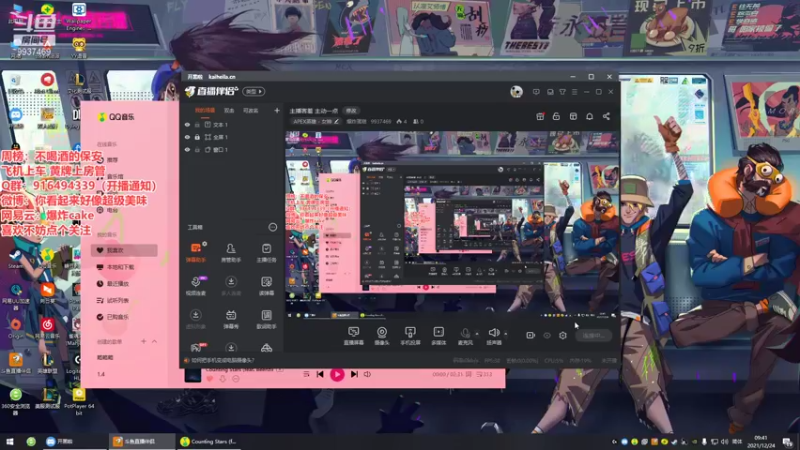Image resolution: width=800 pixels, height=450 pixels.
Task: Lock the 文本1 source layer
Action: (x=197, y=124)
